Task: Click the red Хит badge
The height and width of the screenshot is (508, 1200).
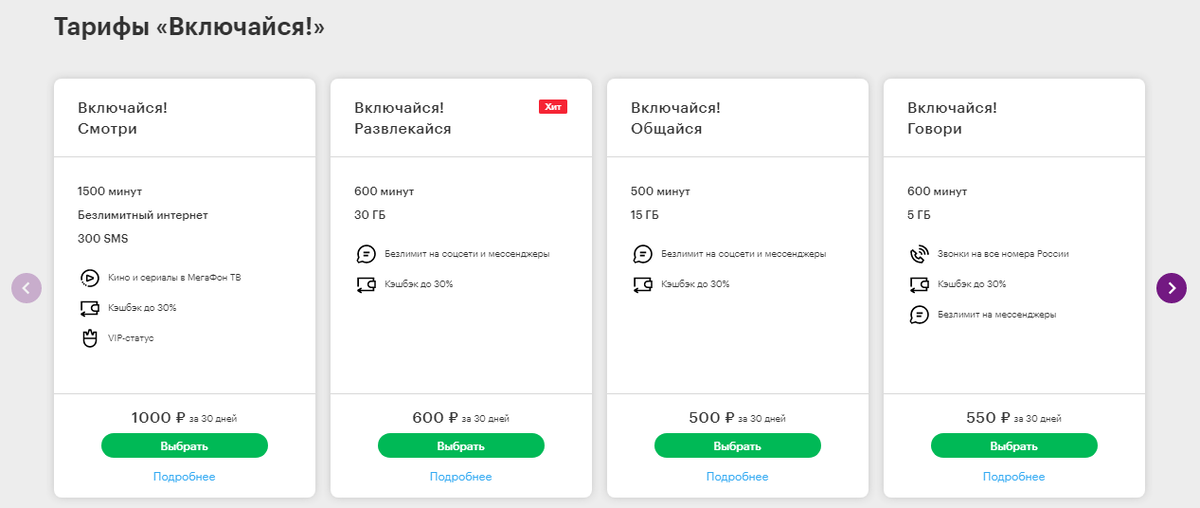Action: tap(553, 107)
